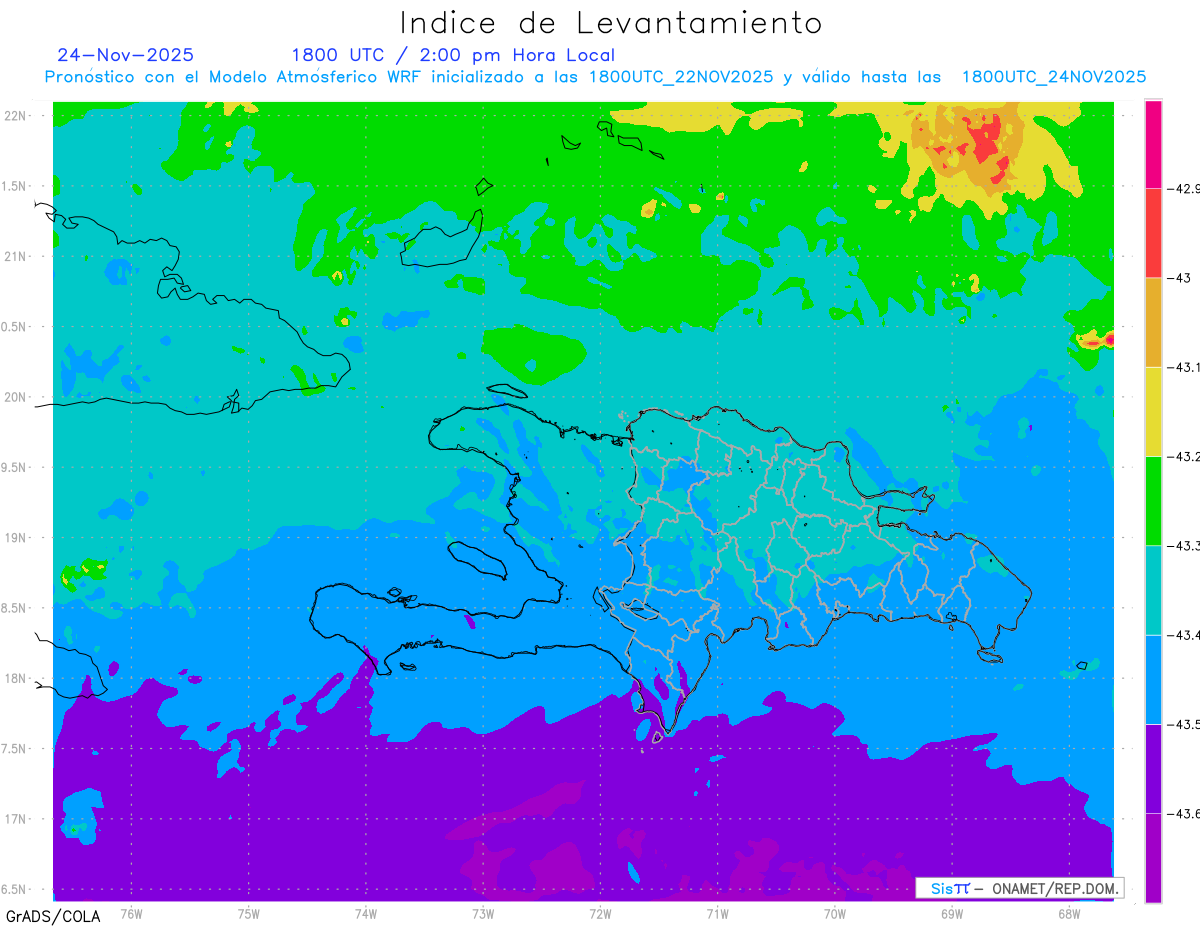1200x927 pixels.
Task: Click the 71W longitude label
Action: click(717, 913)
